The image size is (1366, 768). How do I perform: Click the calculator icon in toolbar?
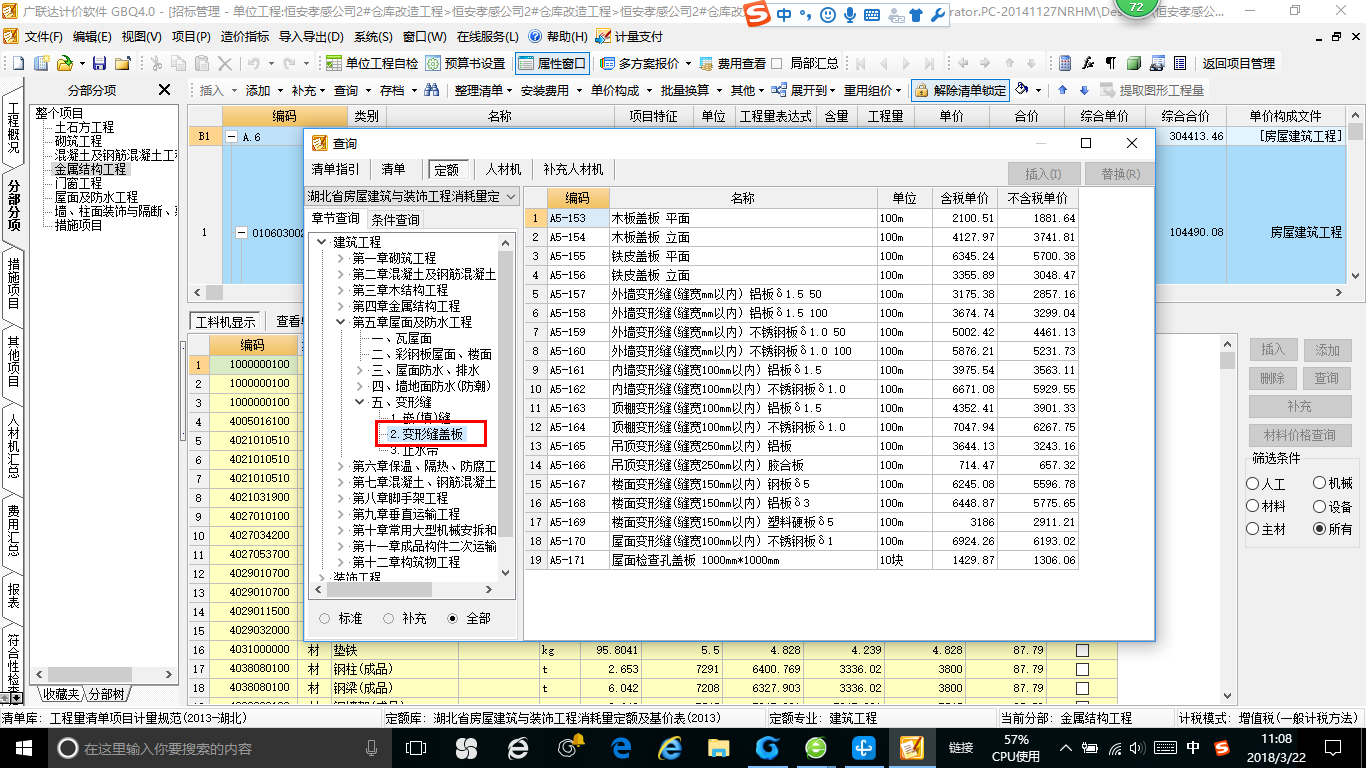[x=1066, y=63]
